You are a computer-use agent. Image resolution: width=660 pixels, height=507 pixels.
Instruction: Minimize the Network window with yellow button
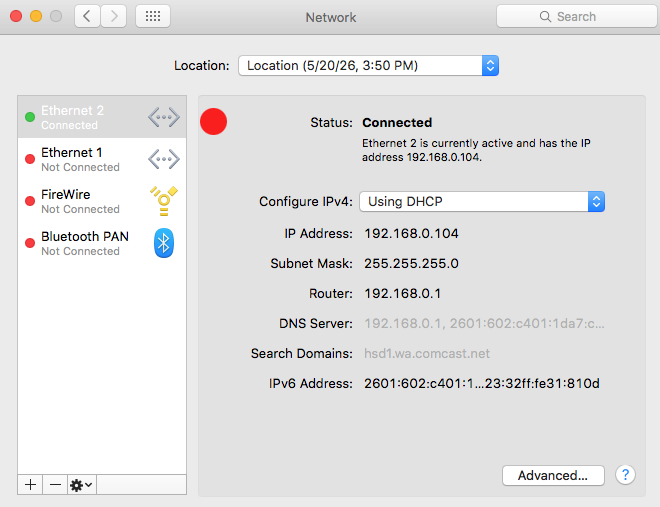[x=36, y=16]
